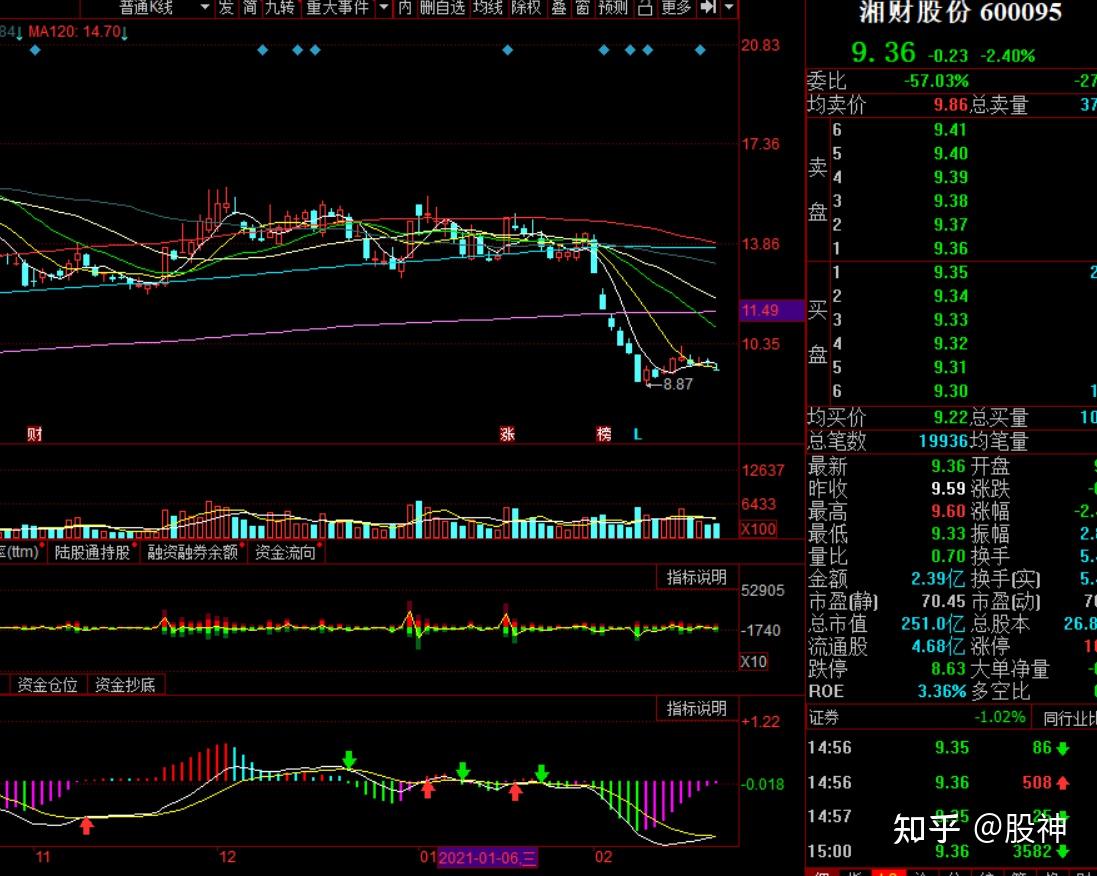Screen dimensions: 1097x876
Task: Toggle the 均线 moving averages button
Action: 488,8
